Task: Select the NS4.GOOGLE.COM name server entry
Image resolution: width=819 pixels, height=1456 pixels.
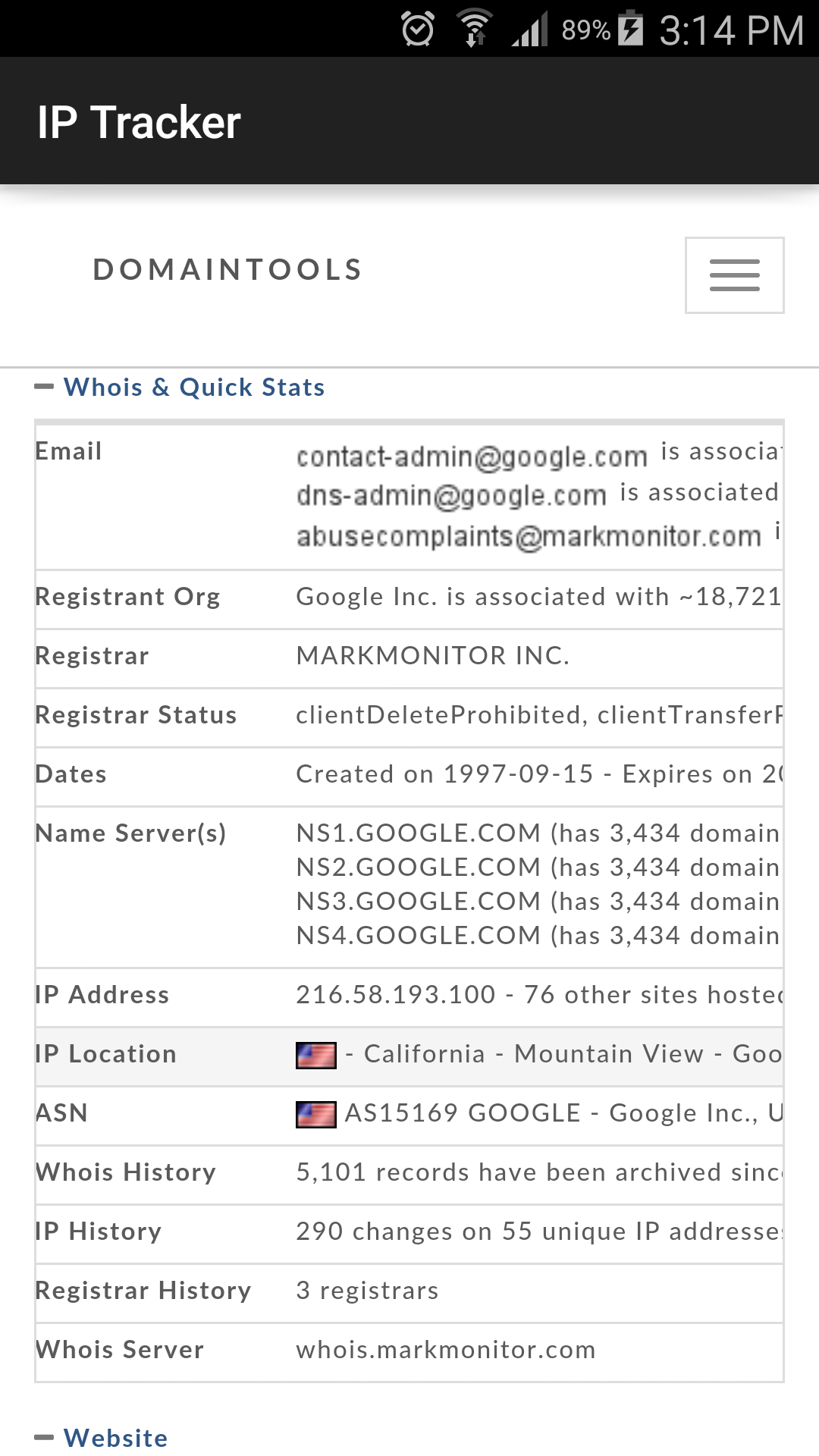Action: pos(418,935)
